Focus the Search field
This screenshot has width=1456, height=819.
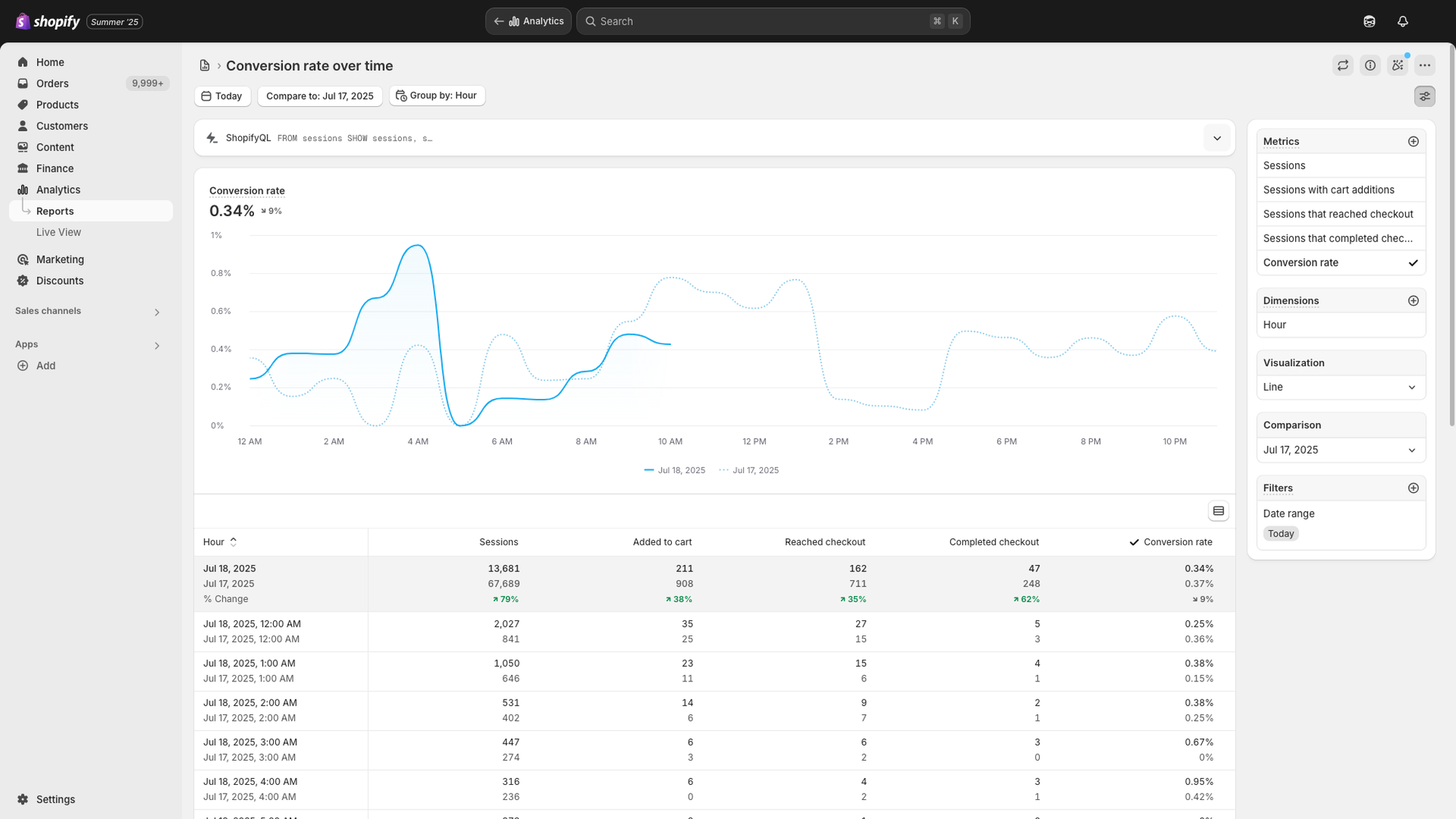tap(773, 21)
